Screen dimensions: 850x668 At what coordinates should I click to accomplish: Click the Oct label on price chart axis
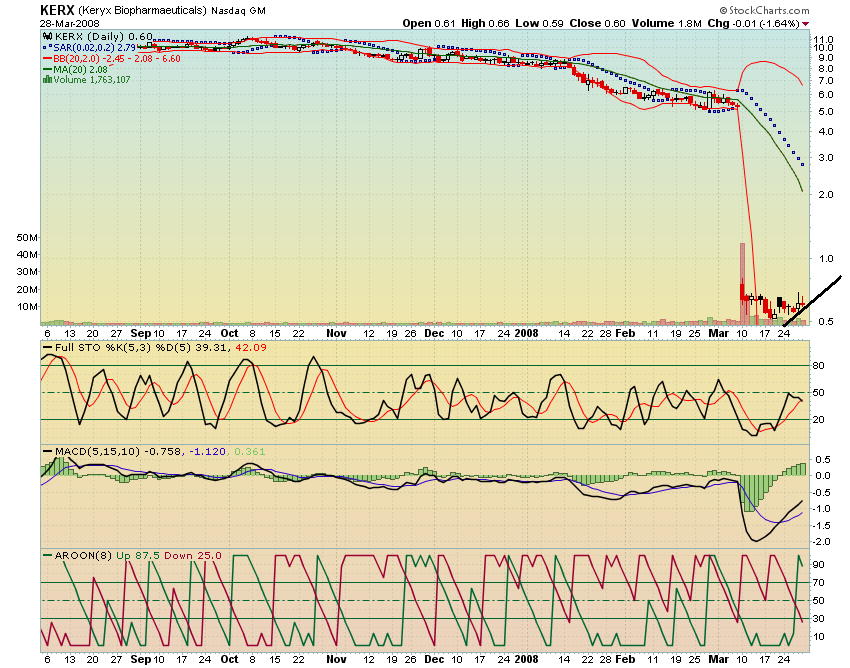pyautogui.click(x=230, y=332)
